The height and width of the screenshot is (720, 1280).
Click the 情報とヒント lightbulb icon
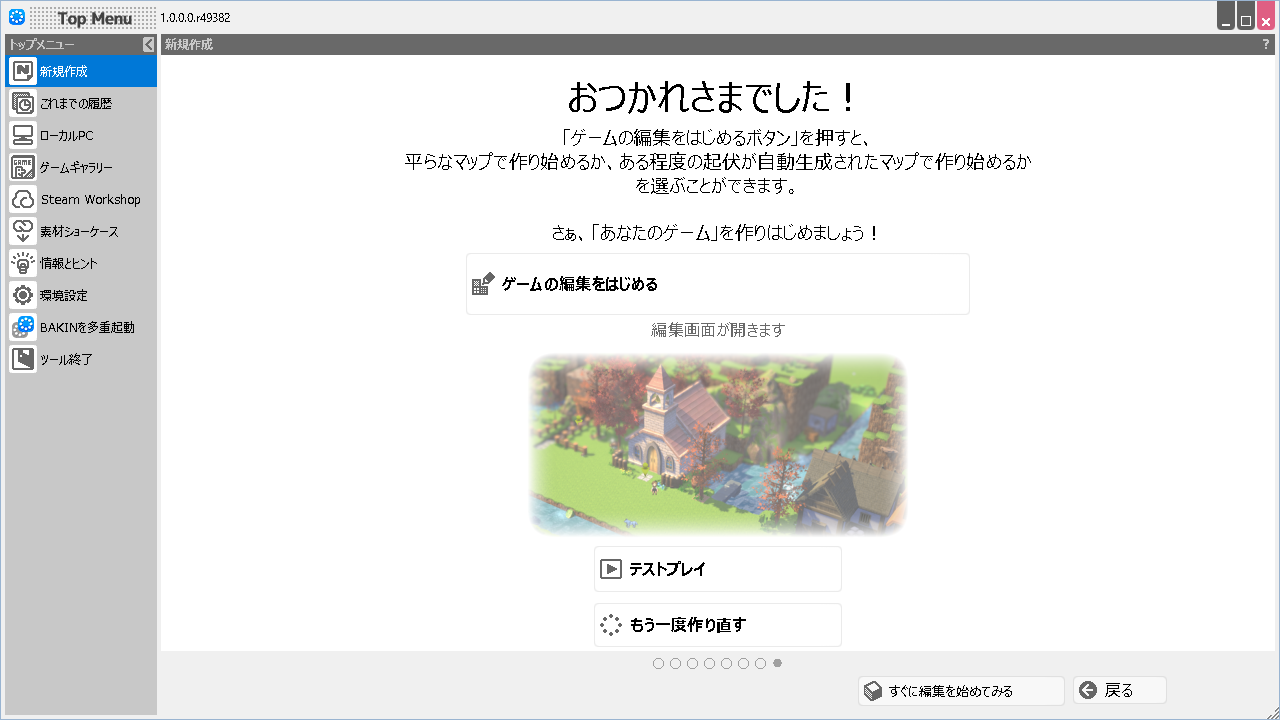pos(23,263)
